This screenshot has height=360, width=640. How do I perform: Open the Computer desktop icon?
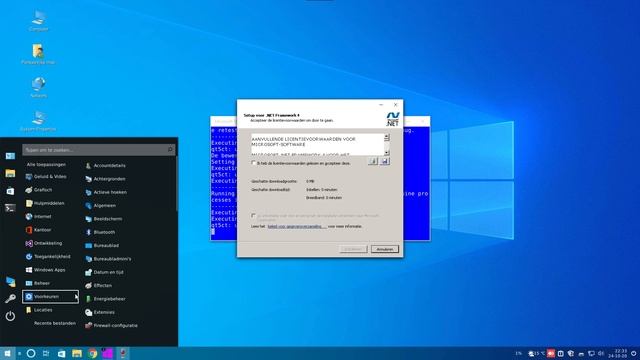(39, 20)
